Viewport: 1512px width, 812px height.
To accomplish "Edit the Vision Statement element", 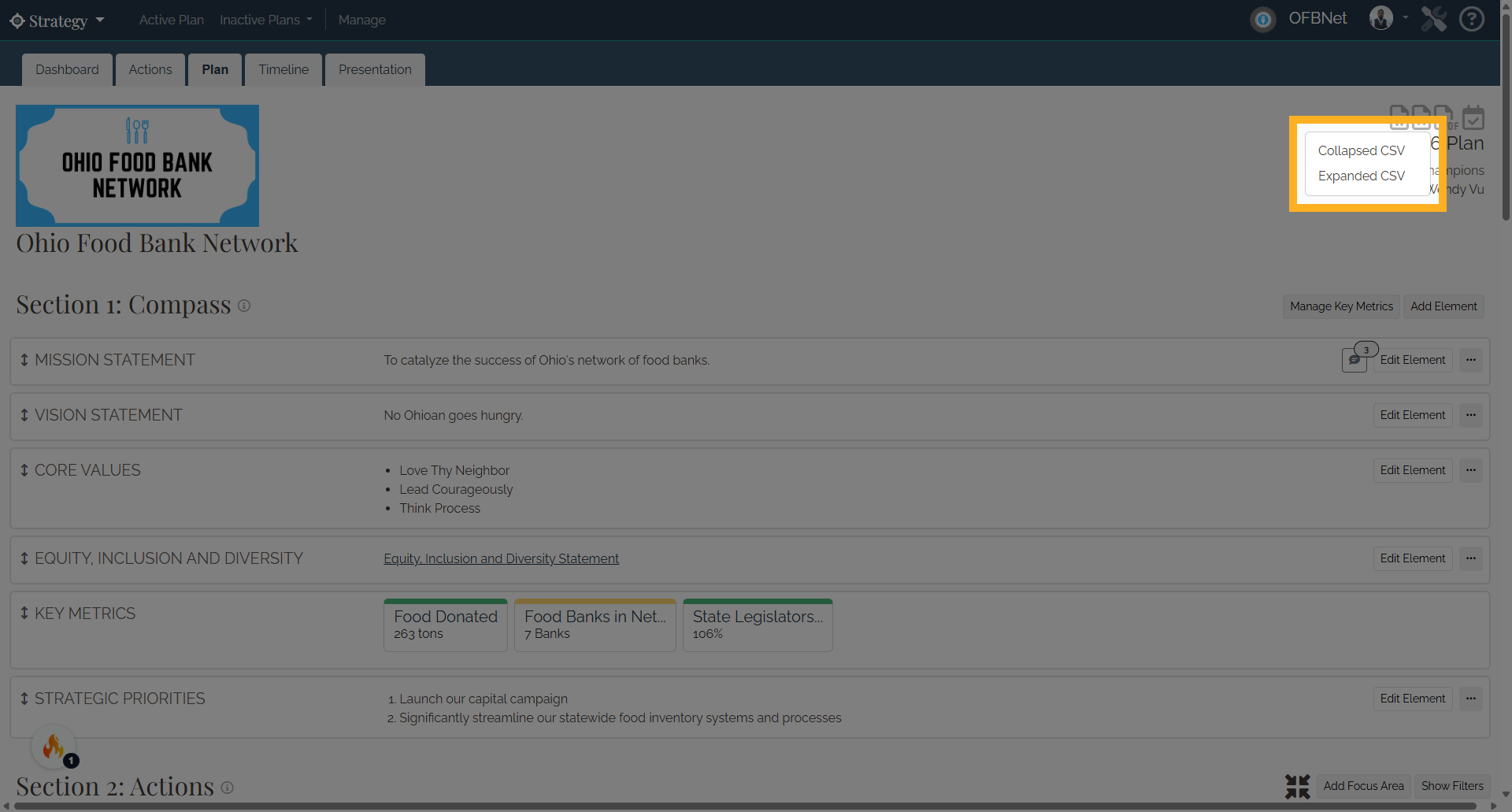I will (1413, 415).
